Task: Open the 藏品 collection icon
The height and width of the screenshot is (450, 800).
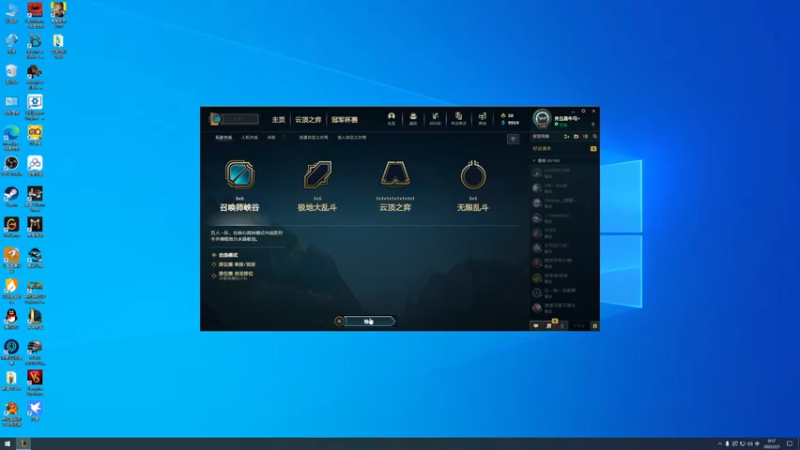Action: coord(413,118)
